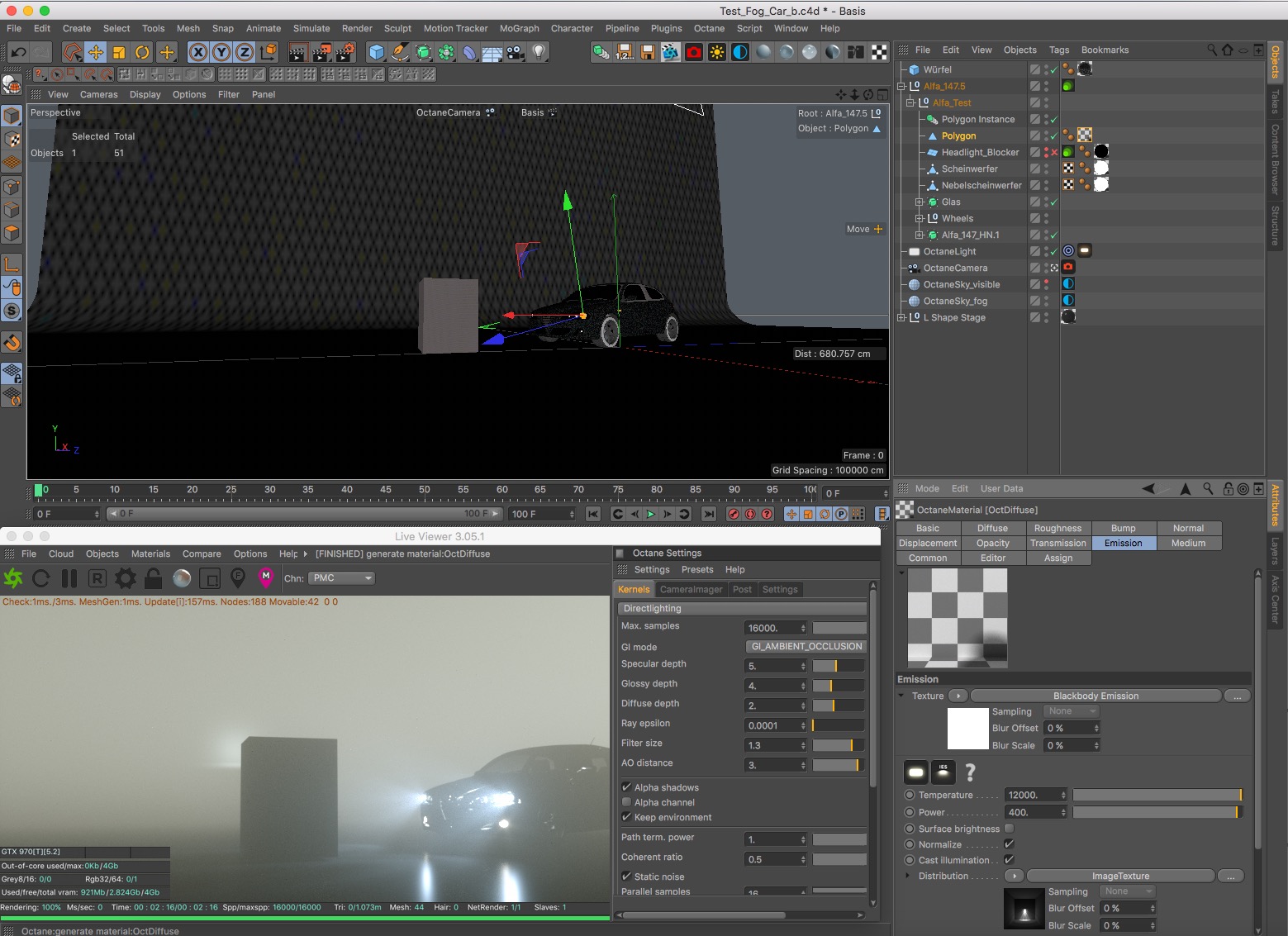Screen dimensions: 1288x936
Task: Disable the Alpha shadows checkbox
Action: pyautogui.click(x=627, y=787)
